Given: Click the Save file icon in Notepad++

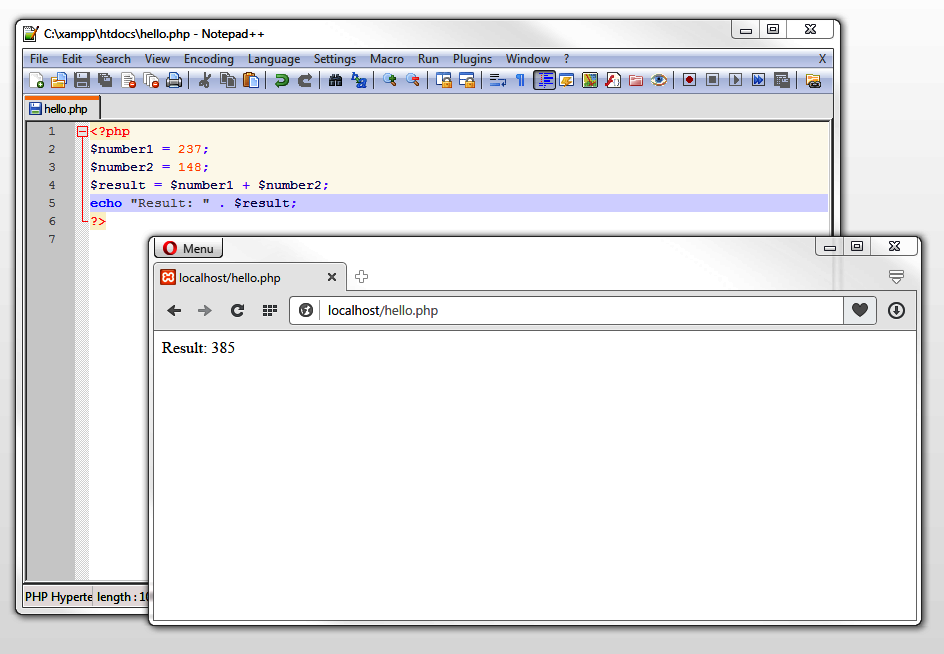Looking at the screenshot, I should coord(82,80).
